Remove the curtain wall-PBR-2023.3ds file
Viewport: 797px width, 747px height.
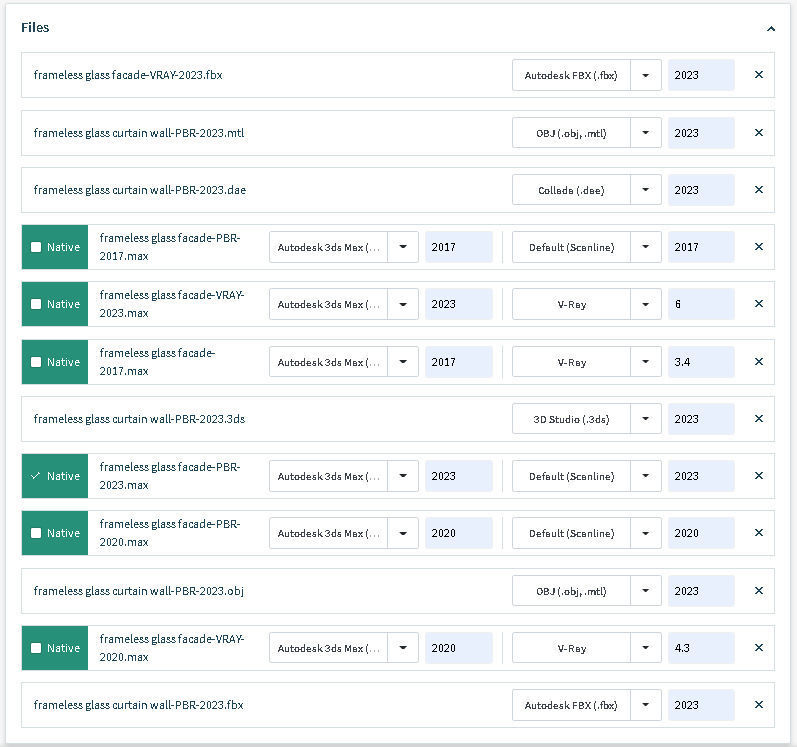pyautogui.click(x=758, y=419)
